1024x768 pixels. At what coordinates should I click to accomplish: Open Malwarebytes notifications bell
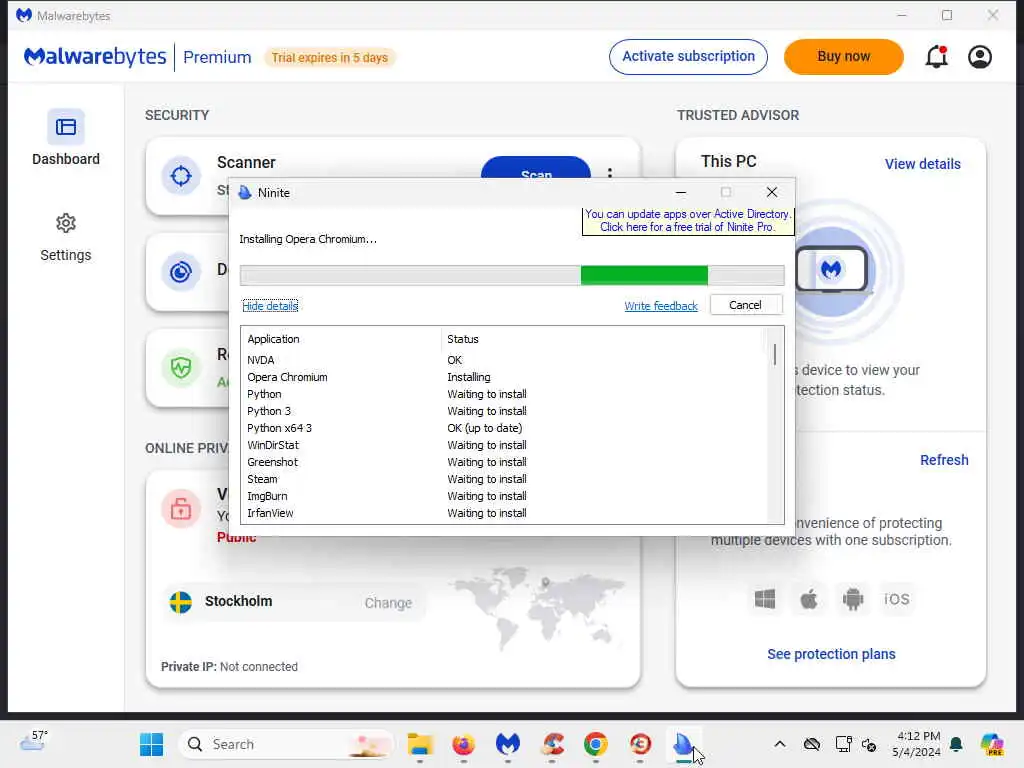click(936, 57)
